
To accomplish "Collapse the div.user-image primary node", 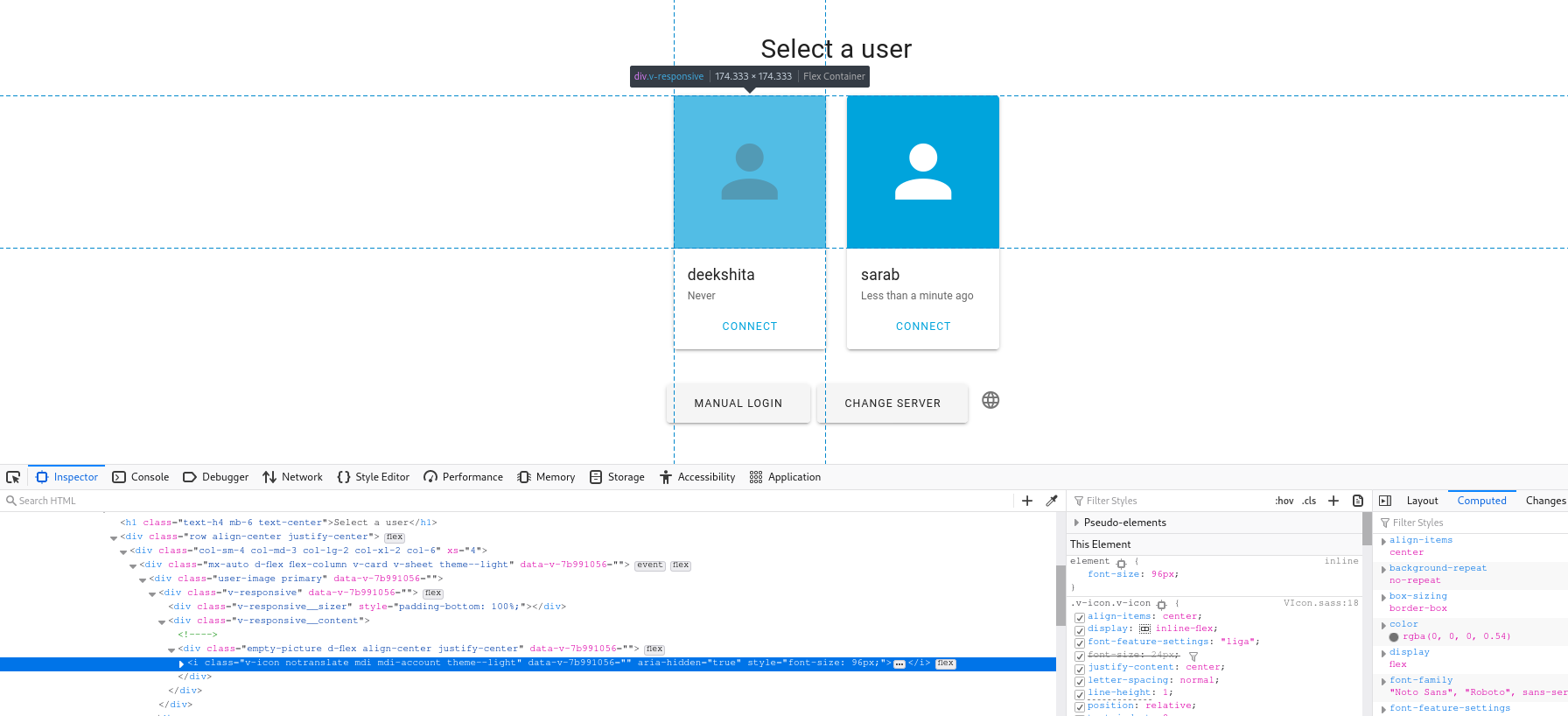I will (143, 579).
